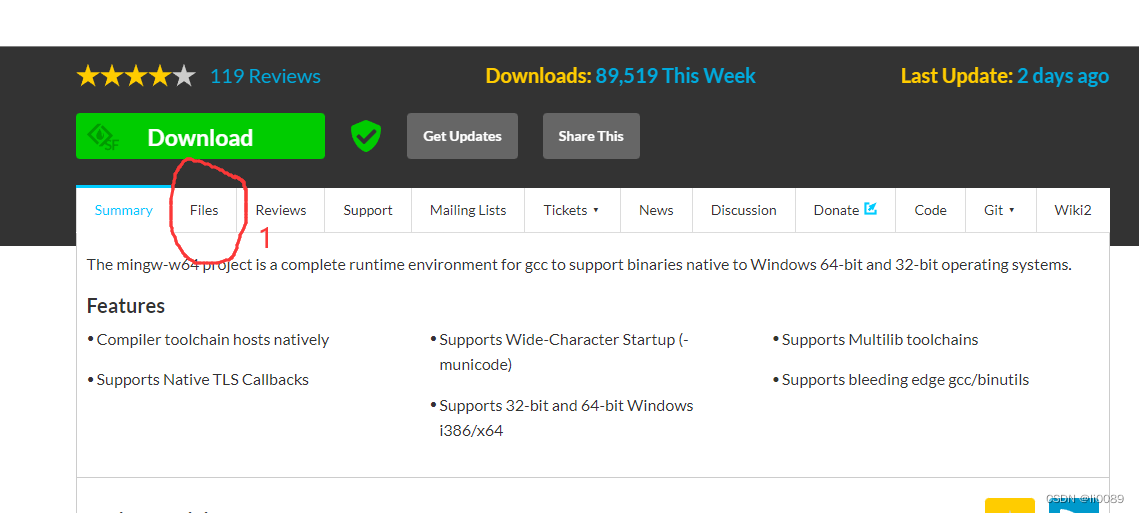This screenshot has width=1139, height=513.
Task: Click the green Download button
Action: point(200,136)
